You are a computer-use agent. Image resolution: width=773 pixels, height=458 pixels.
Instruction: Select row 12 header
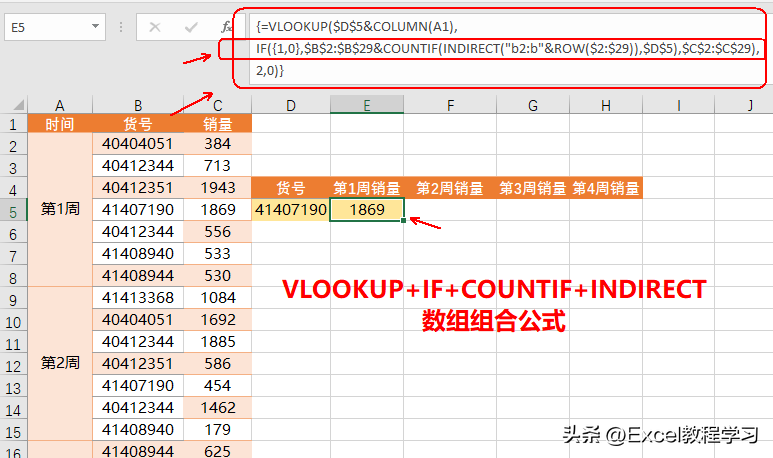[x=13, y=366]
